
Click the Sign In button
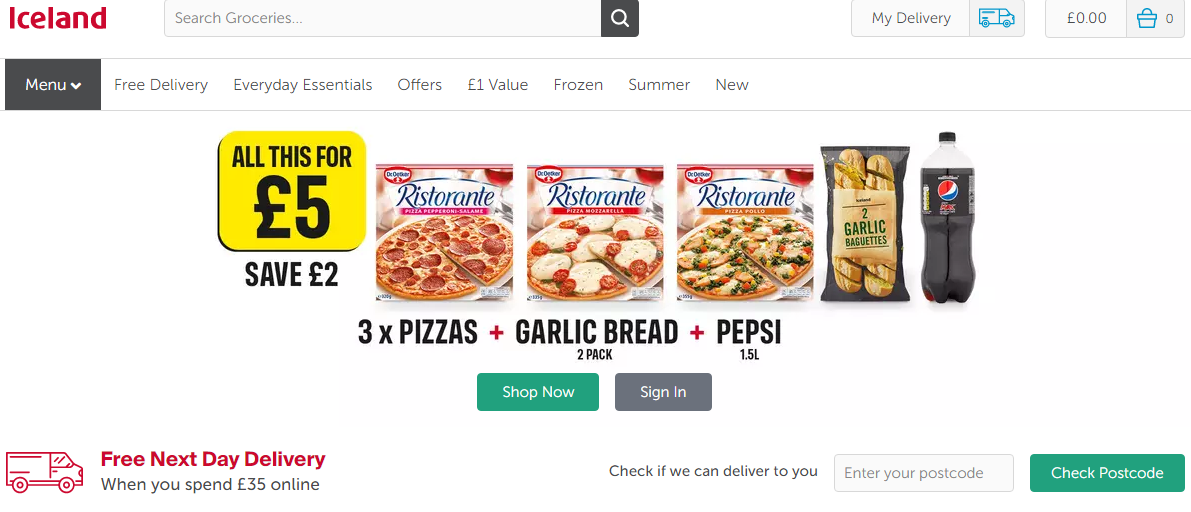663,392
